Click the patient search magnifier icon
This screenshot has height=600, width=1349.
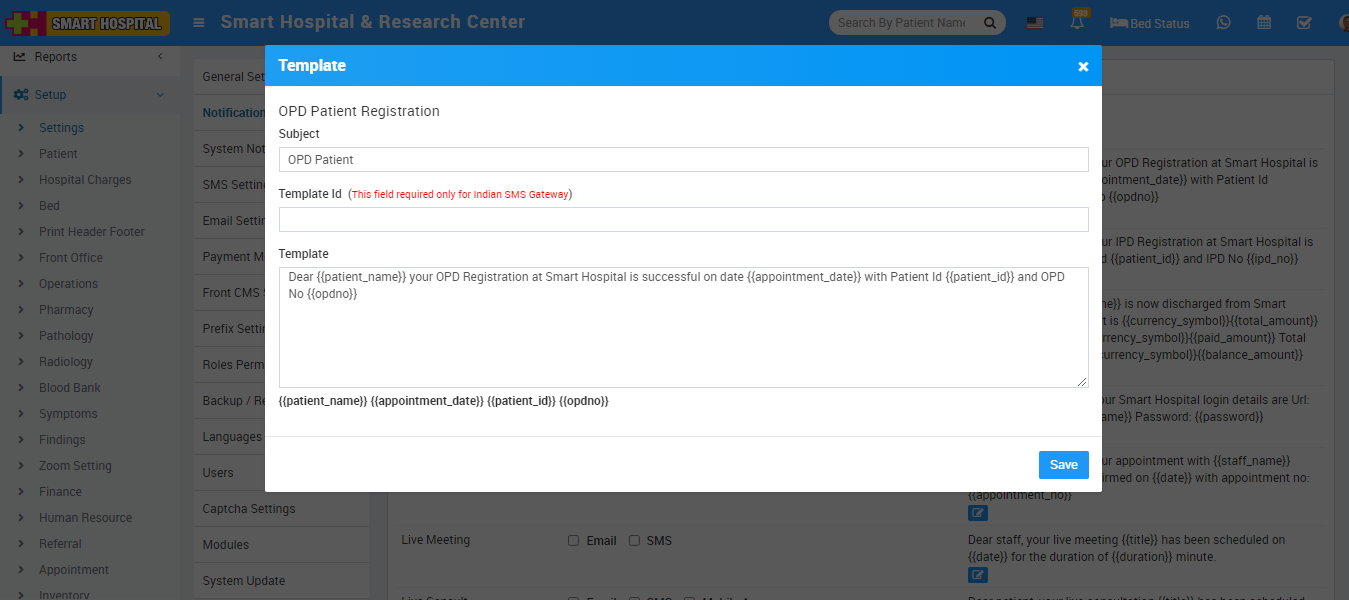click(990, 23)
